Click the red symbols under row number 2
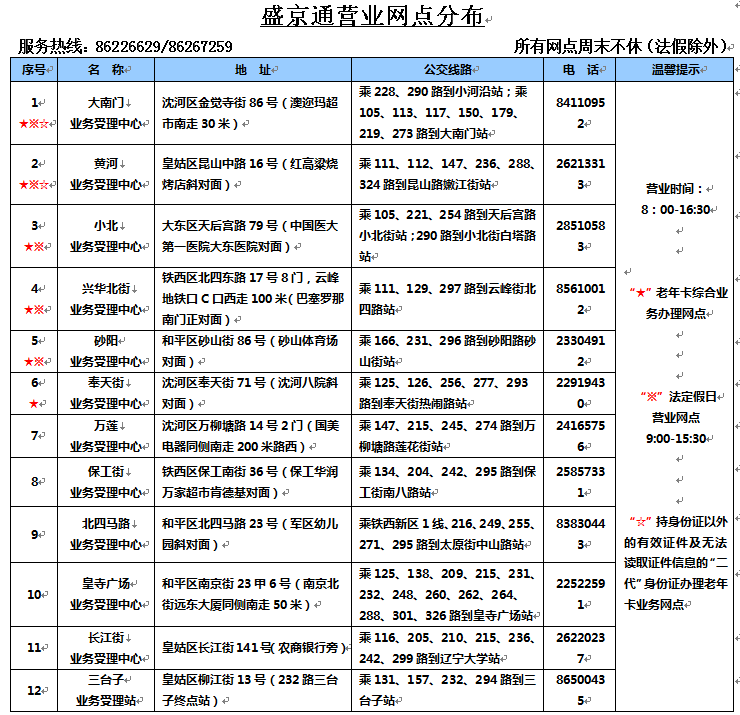 34,184
